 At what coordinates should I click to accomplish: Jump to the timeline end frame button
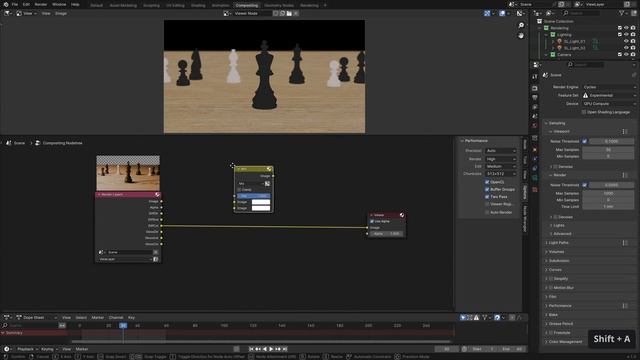tap(285, 349)
